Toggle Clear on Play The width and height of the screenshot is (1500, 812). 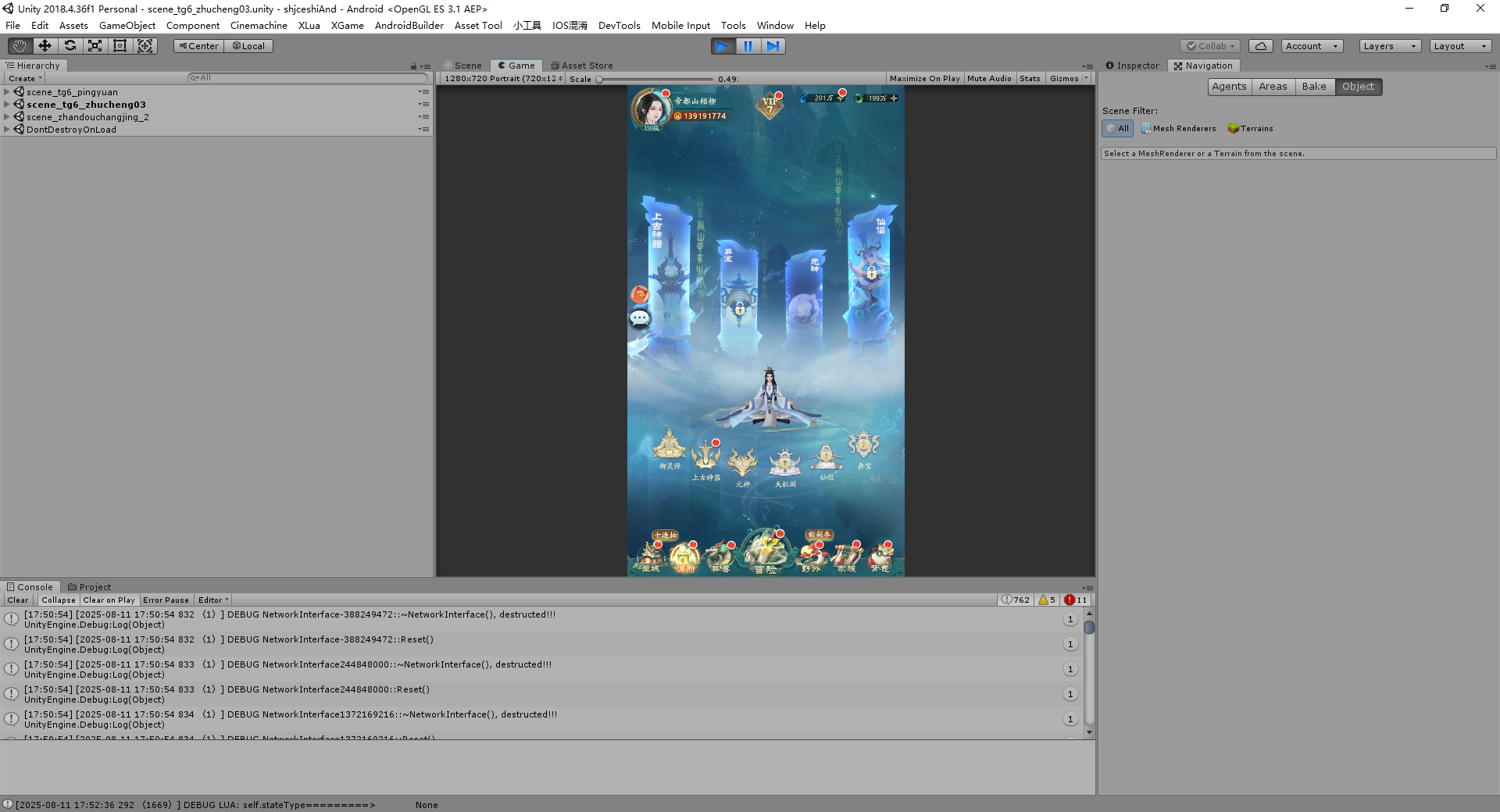tap(109, 600)
